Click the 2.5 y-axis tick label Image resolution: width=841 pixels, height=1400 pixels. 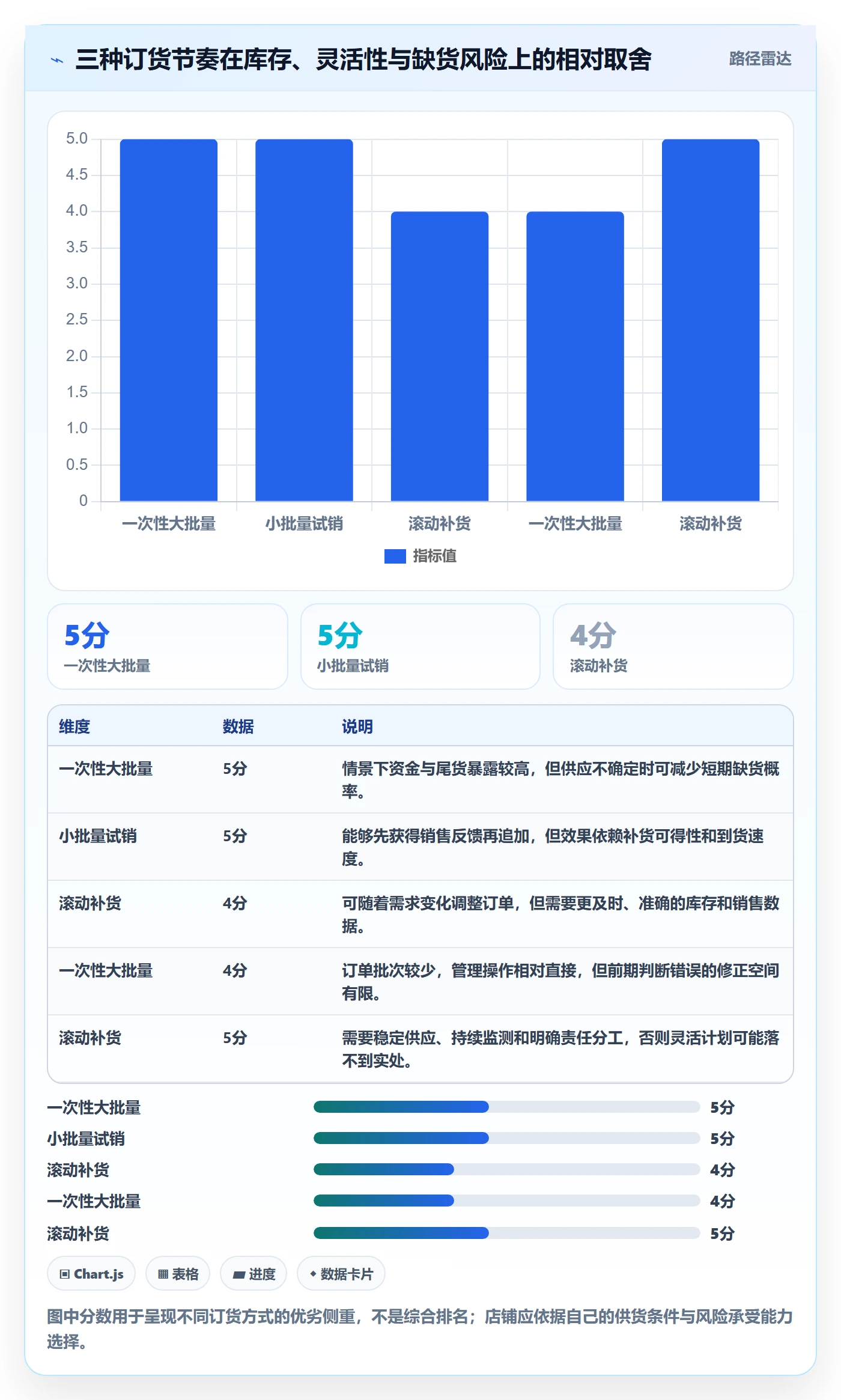click(x=77, y=320)
